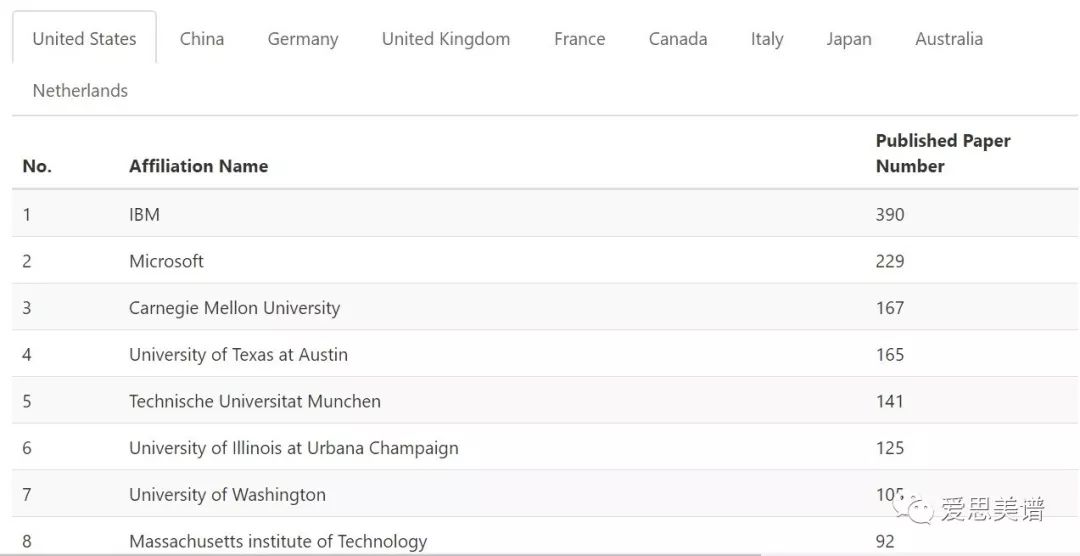Image resolution: width=1080 pixels, height=556 pixels.
Task: Select the IBM table row
Action: click(x=144, y=214)
